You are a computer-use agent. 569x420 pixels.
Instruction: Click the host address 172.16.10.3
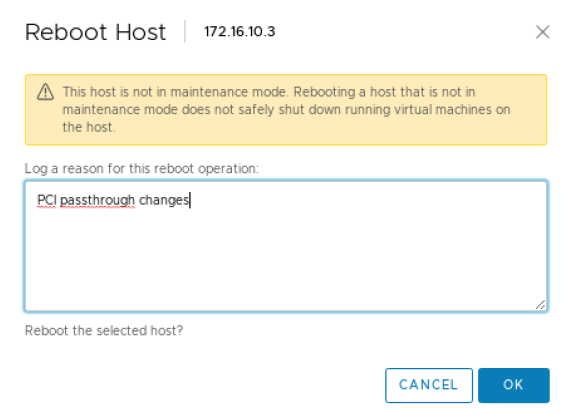click(240, 32)
